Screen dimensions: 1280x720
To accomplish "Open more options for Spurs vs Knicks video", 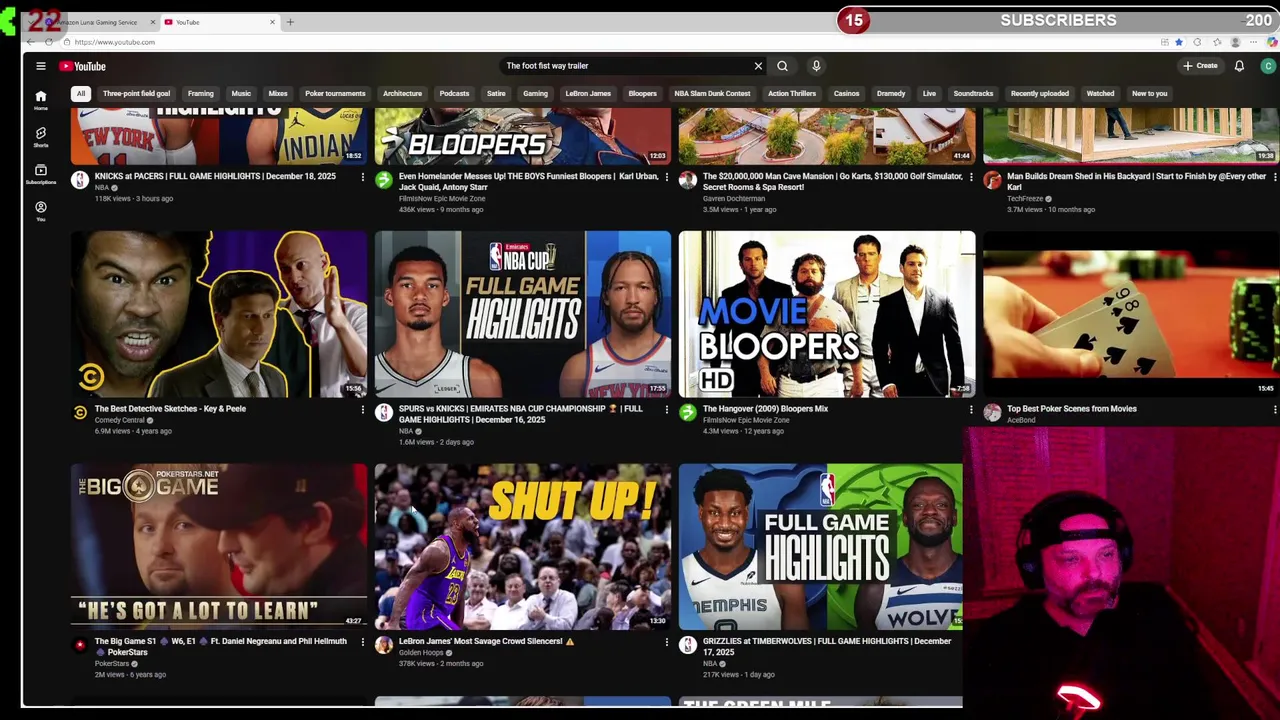I will [x=667, y=409].
